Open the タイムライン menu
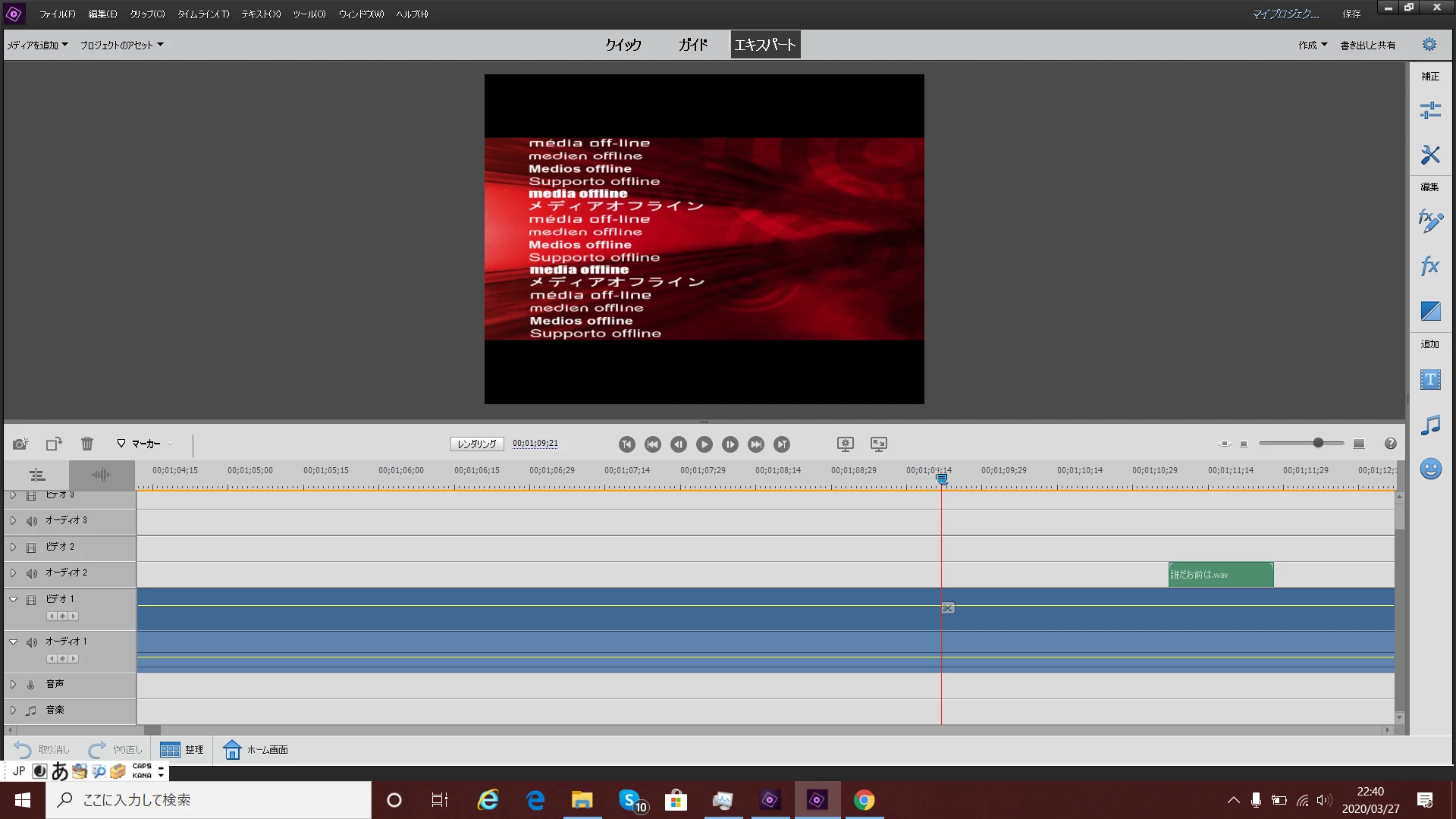The image size is (1456, 819). tap(202, 14)
